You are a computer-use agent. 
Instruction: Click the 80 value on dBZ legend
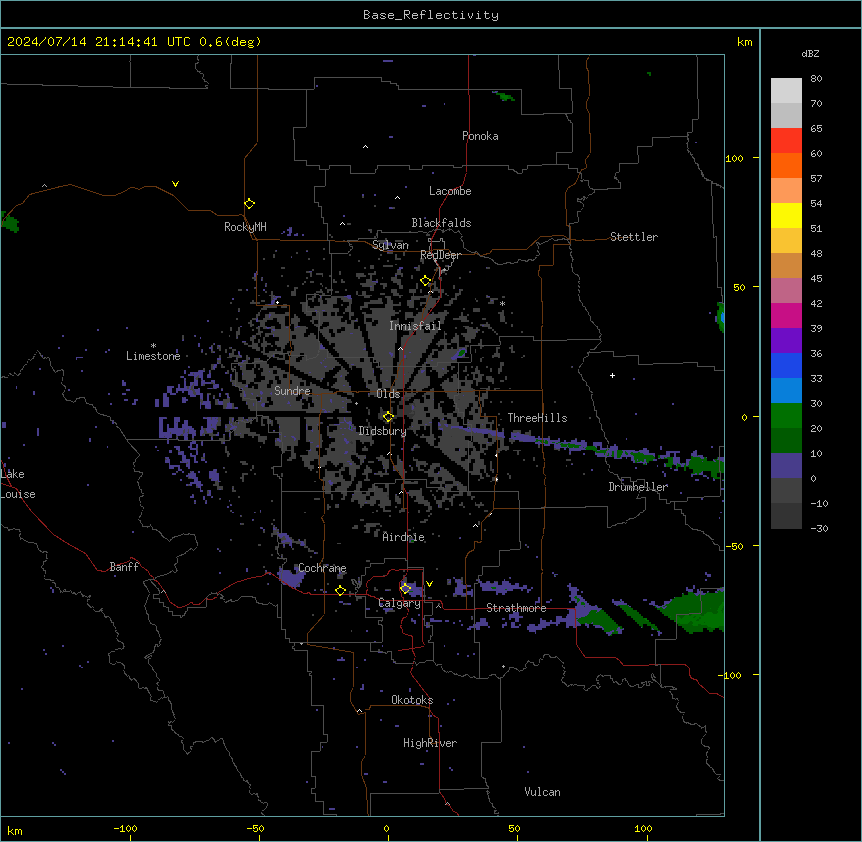(816, 79)
